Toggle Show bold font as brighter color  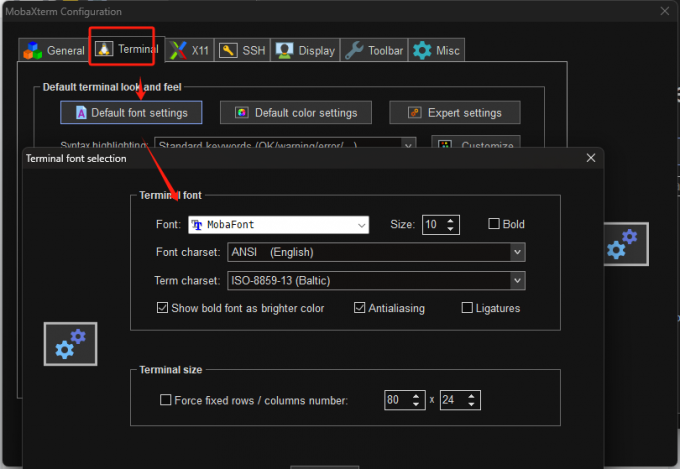coord(162,308)
